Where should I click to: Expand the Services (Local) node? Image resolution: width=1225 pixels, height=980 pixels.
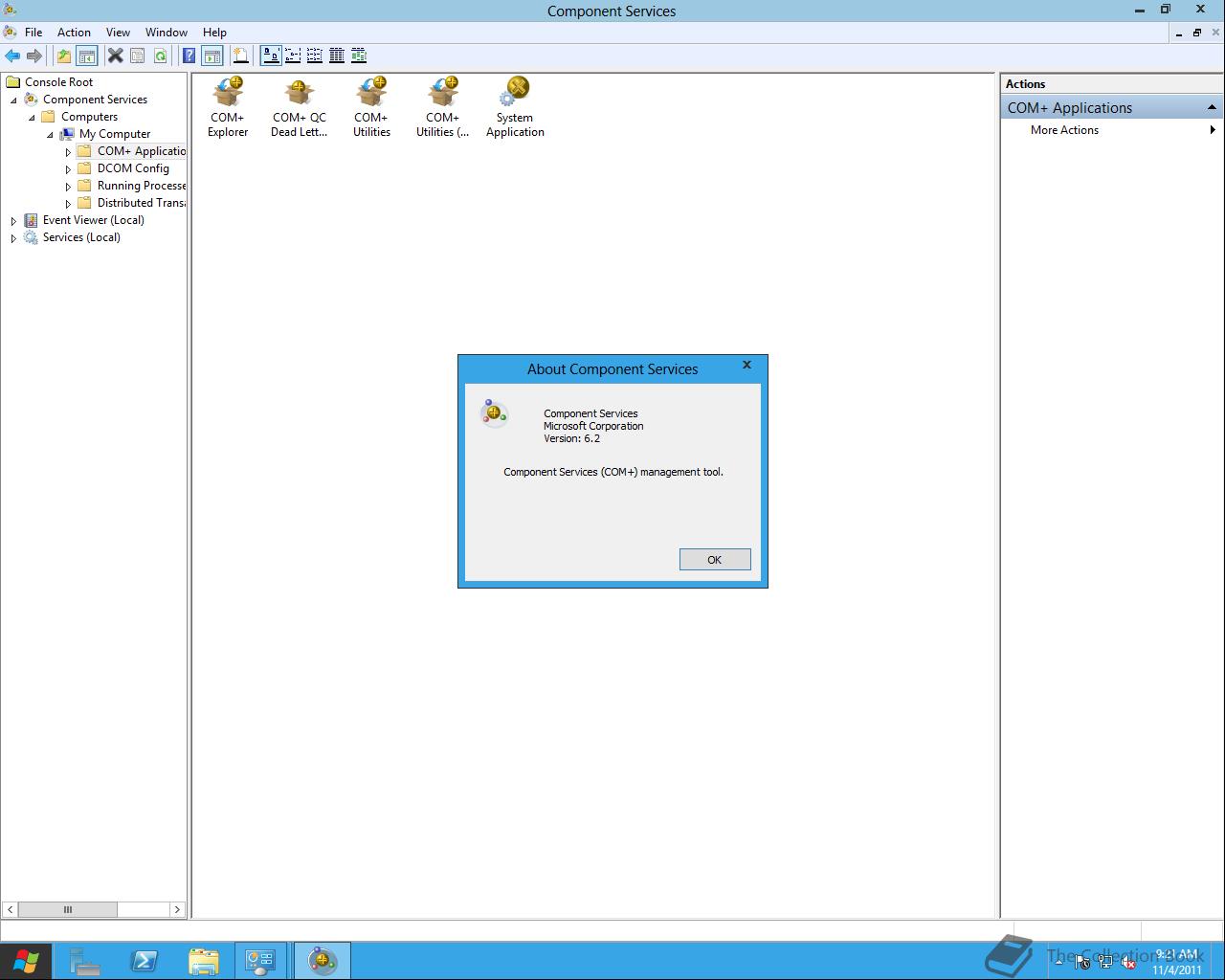coord(13,237)
